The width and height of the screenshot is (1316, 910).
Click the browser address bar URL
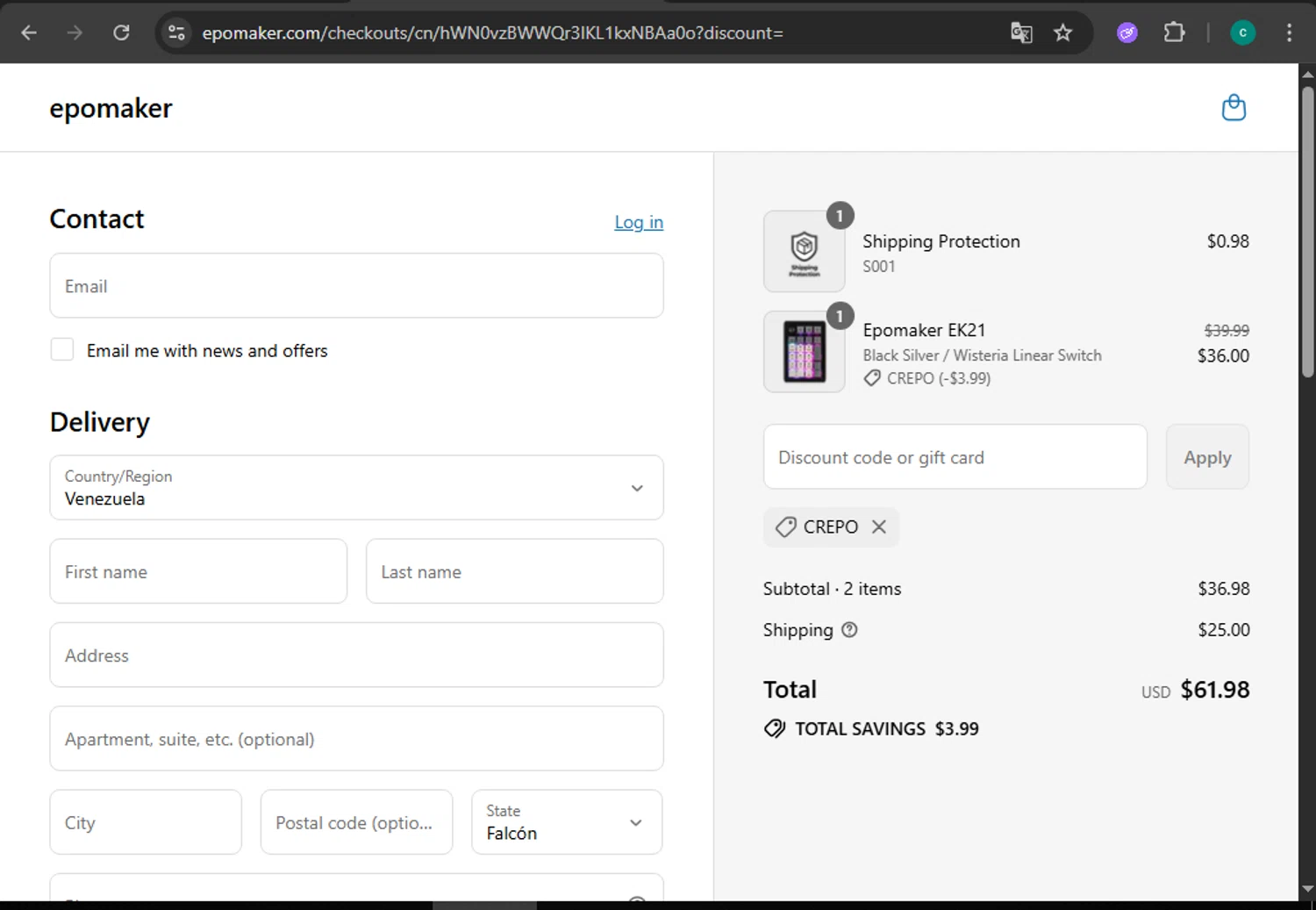(492, 33)
